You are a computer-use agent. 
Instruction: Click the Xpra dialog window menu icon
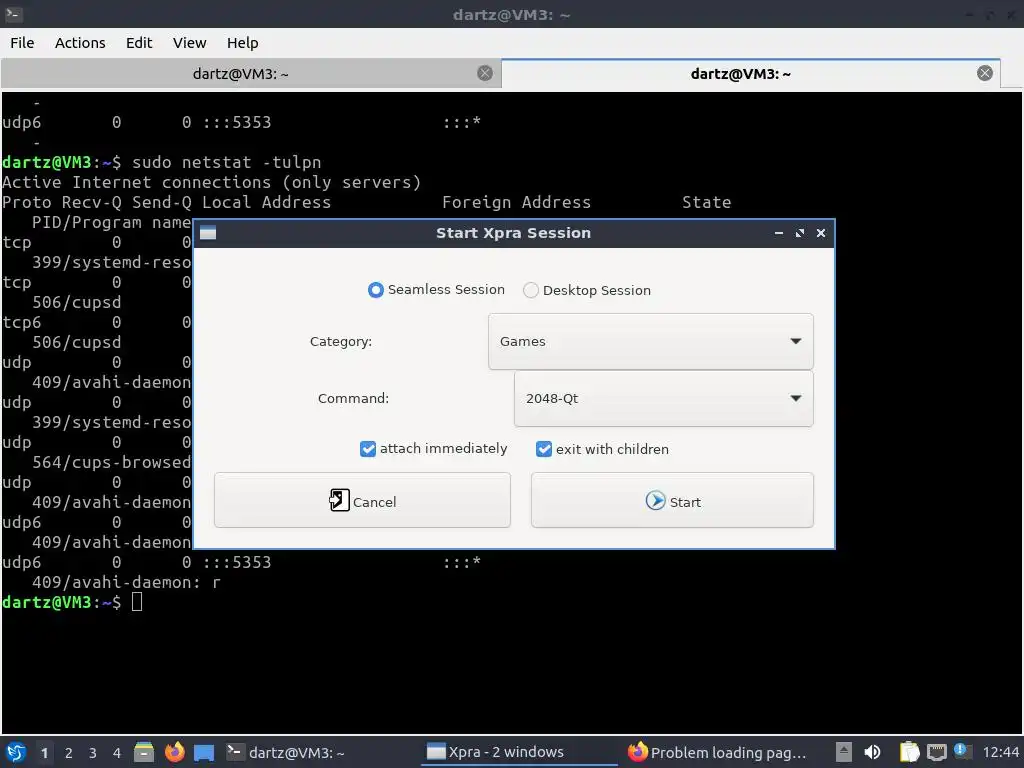pyautogui.click(x=208, y=233)
